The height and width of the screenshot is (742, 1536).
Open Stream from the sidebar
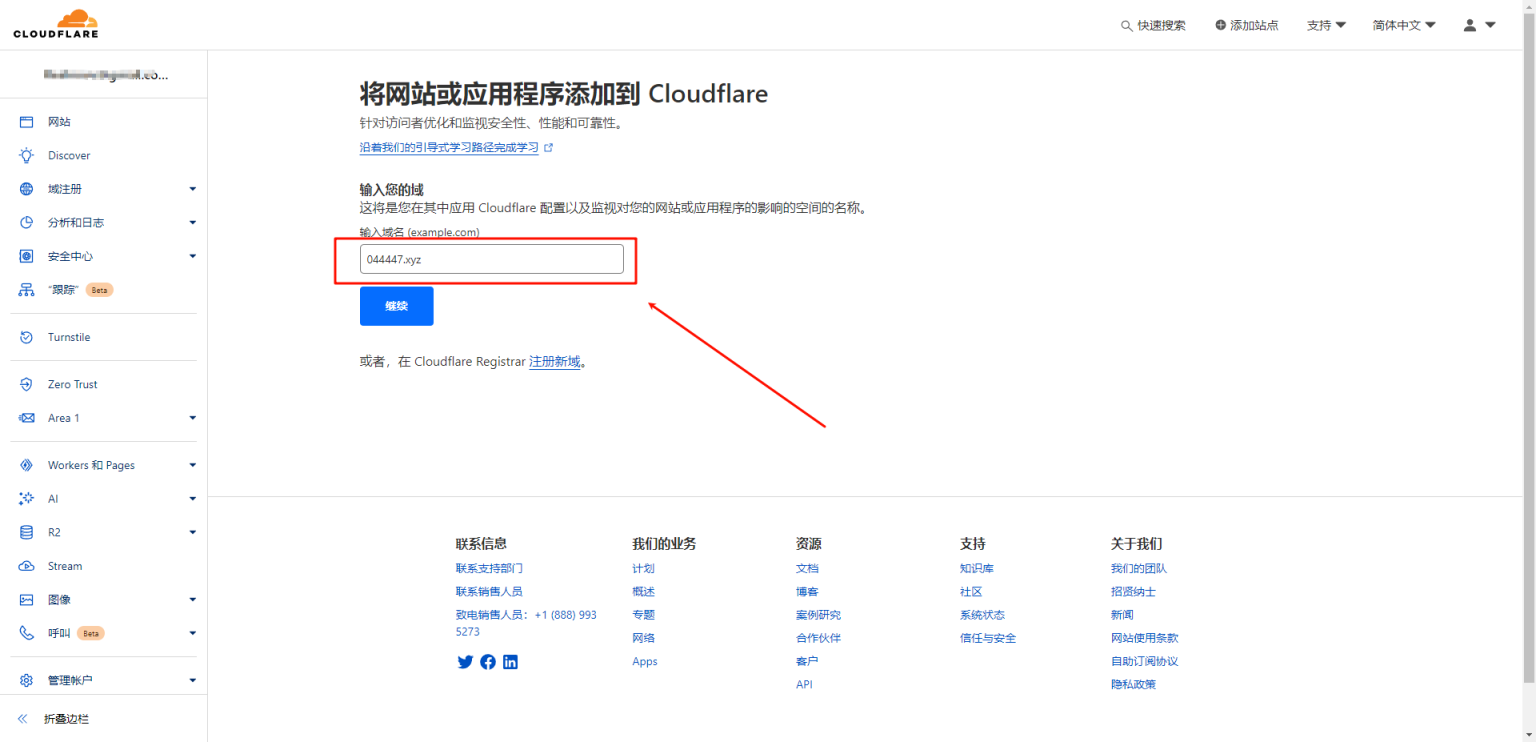[63, 565]
